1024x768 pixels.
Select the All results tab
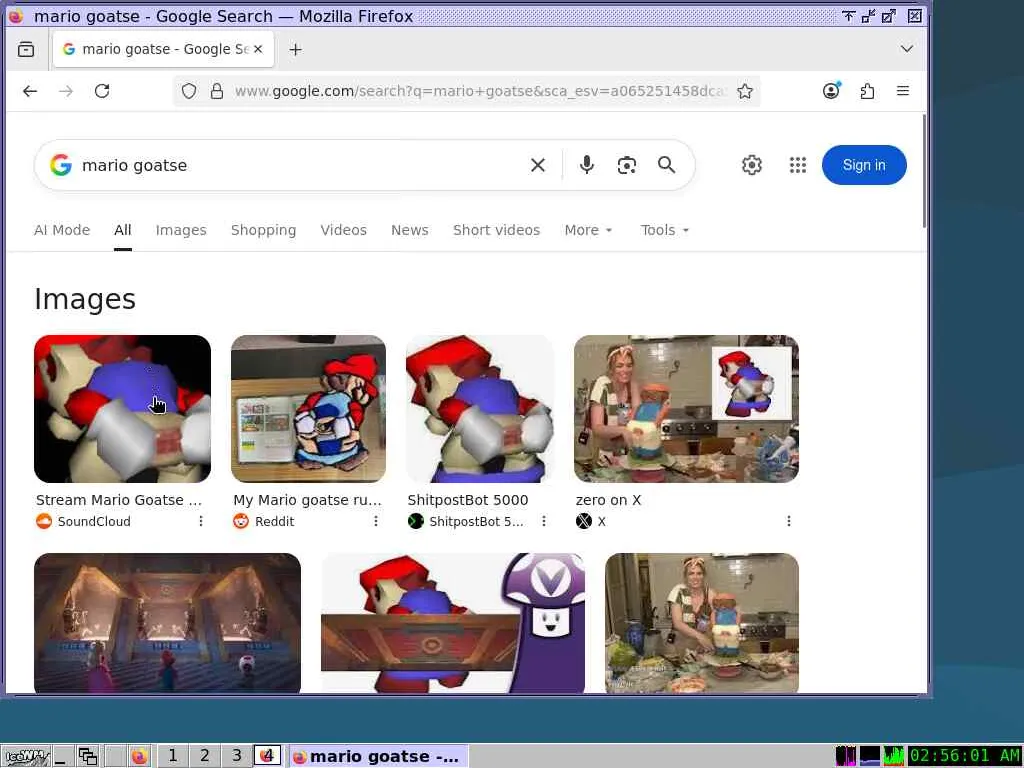tap(123, 230)
